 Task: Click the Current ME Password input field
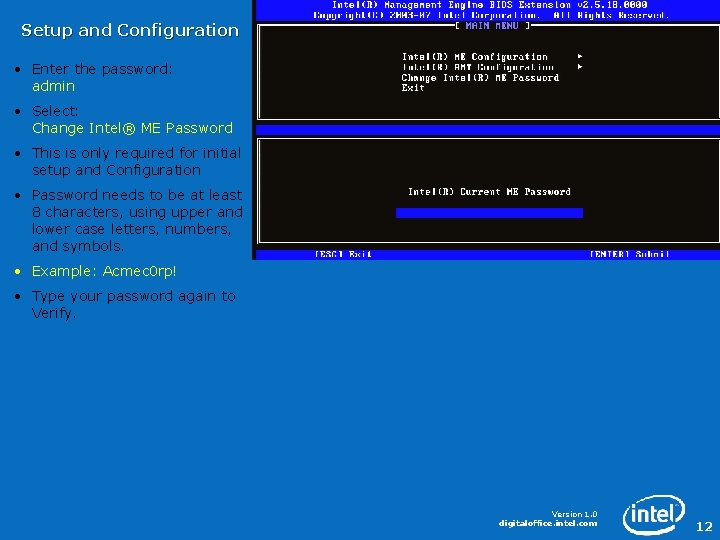(489, 213)
